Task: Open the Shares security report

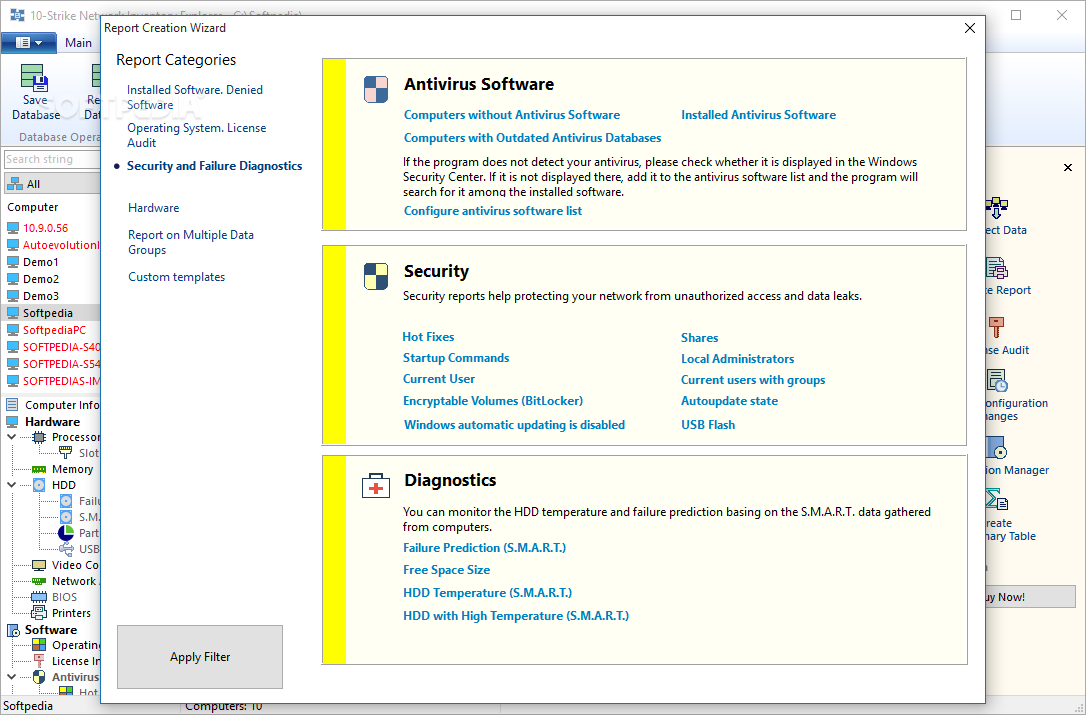Action: click(700, 338)
